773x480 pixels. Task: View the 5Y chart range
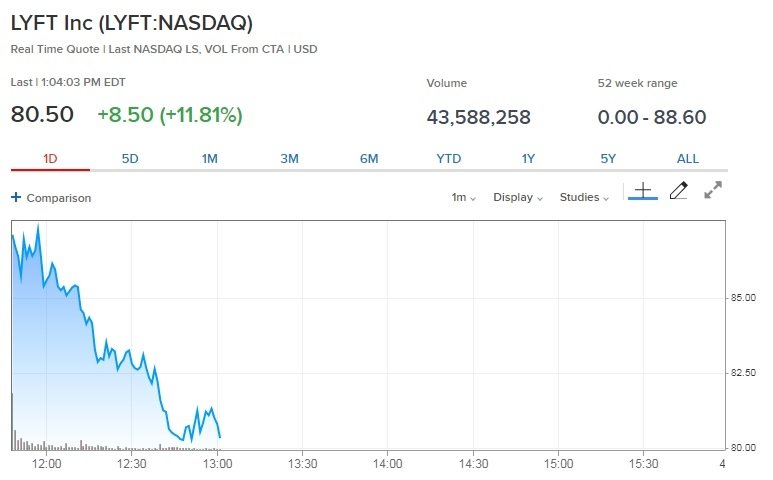pyautogui.click(x=608, y=158)
